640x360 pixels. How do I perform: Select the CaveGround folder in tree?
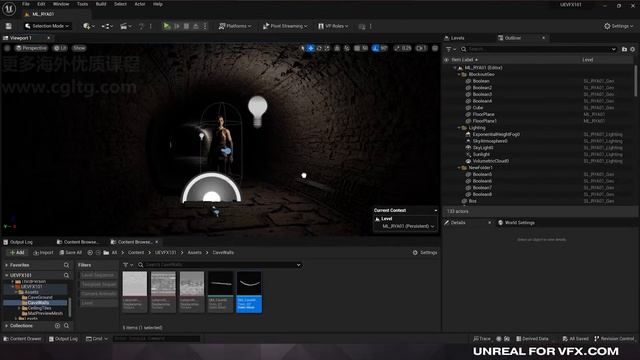(37, 298)
